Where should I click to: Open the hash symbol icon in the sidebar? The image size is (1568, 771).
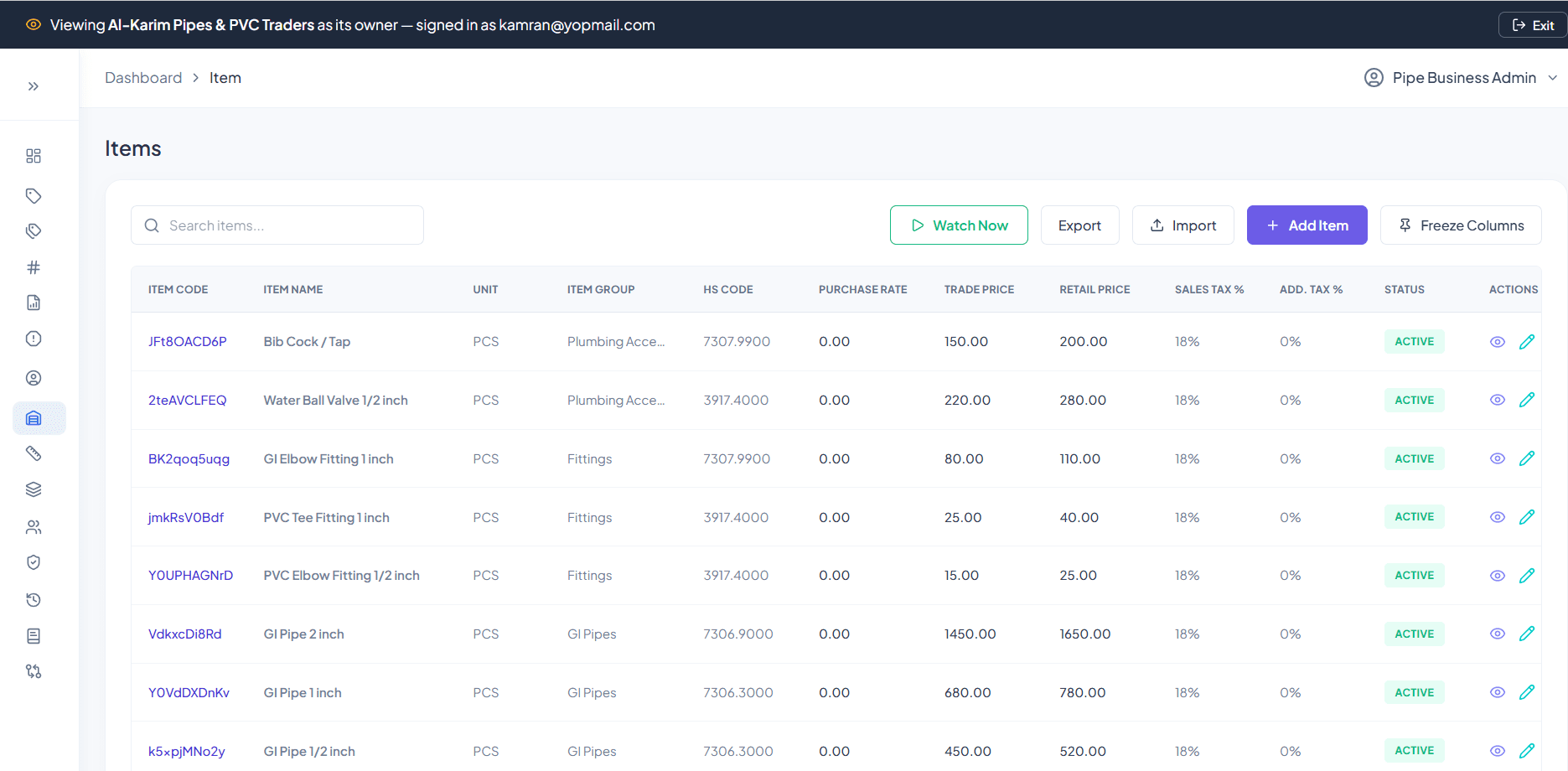[34, 267]
